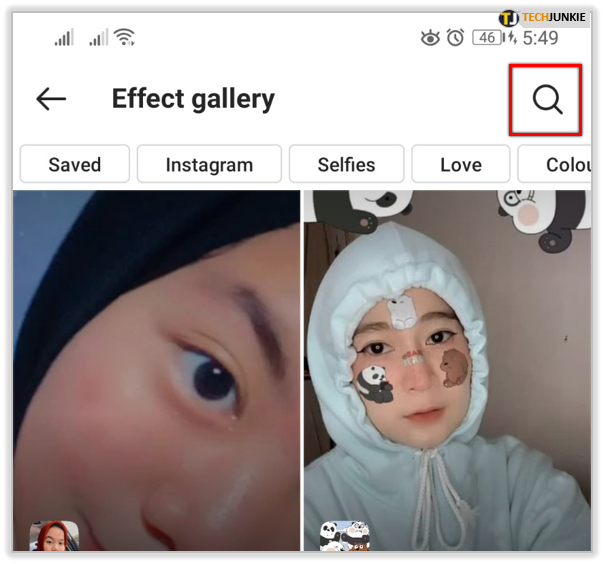Image resolution: width=604 pixels, height=564 pixels.
Task: Open search with the magnifier icon
Action: click(x=547, y=100)
